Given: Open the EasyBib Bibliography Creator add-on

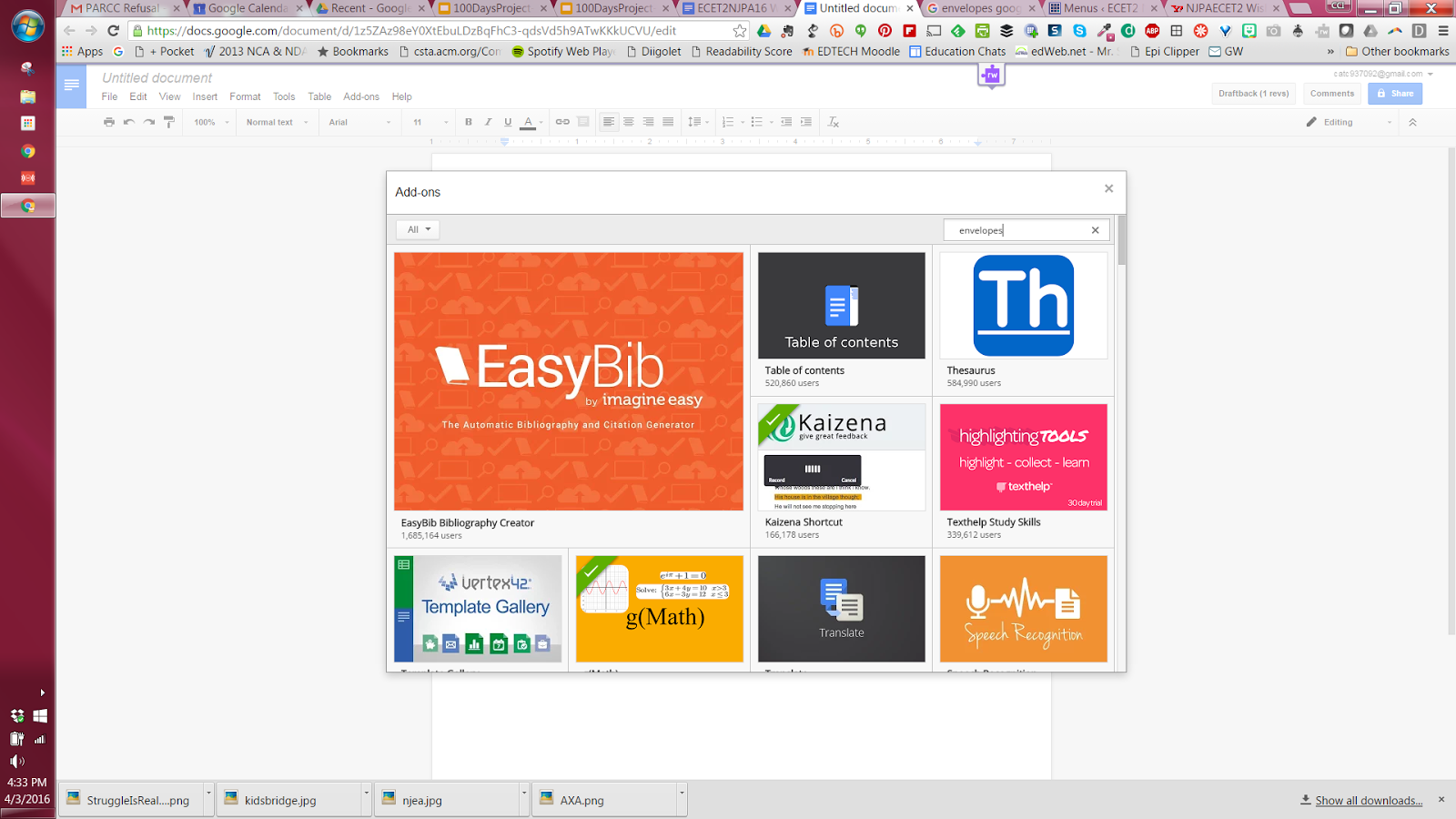Looking at the screenshot, I should pos(569,397).
